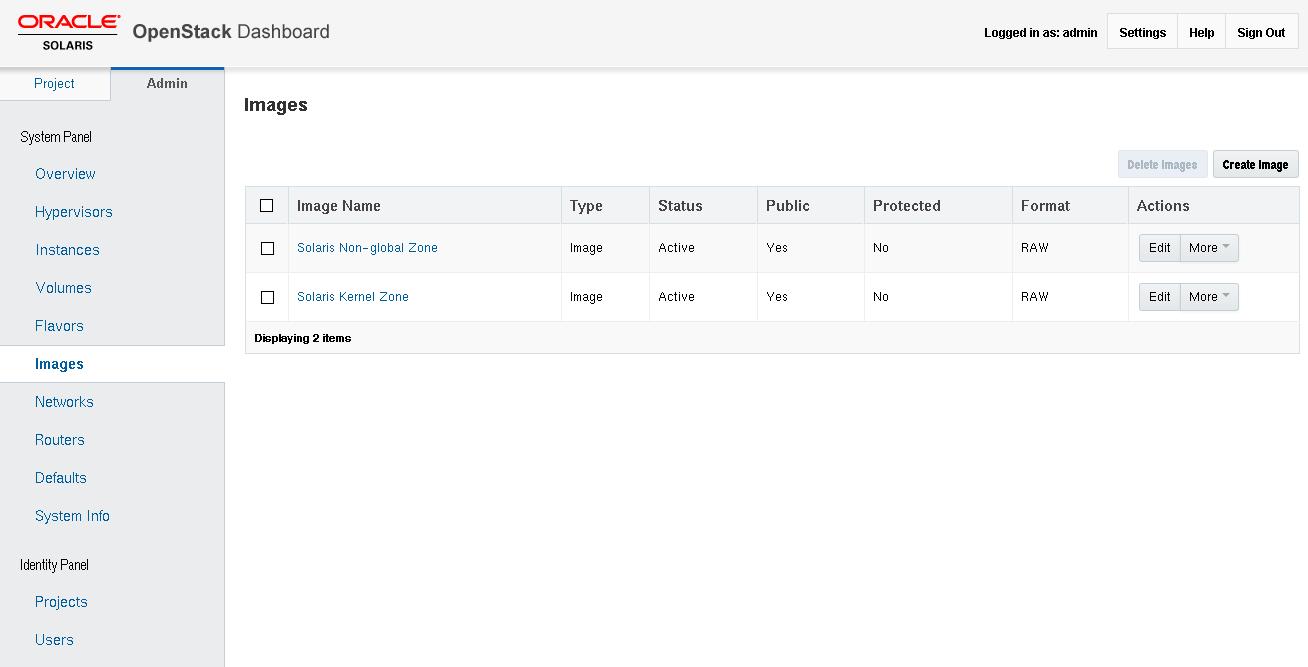Edit the Solaris Kernel Zone image
Image resolution: width=1308 pixels, height=667 pixels.
1159,297
